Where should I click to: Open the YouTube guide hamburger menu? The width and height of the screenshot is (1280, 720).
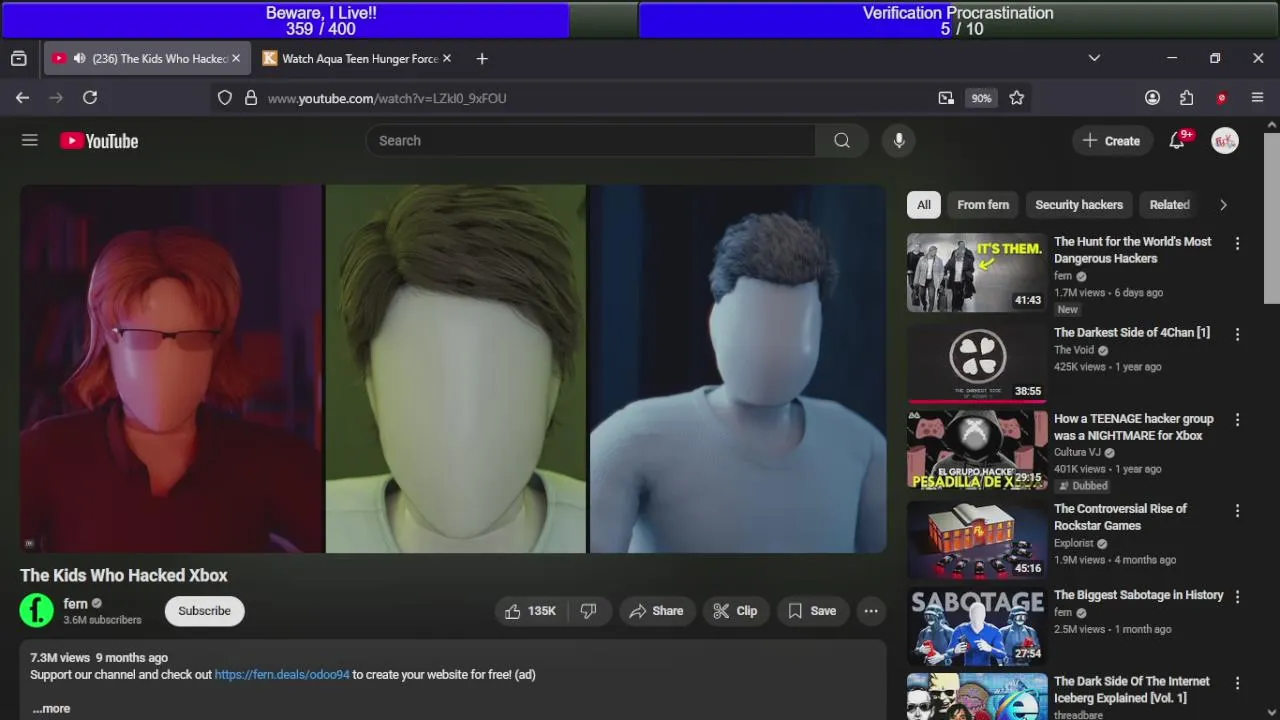[30, 141]
